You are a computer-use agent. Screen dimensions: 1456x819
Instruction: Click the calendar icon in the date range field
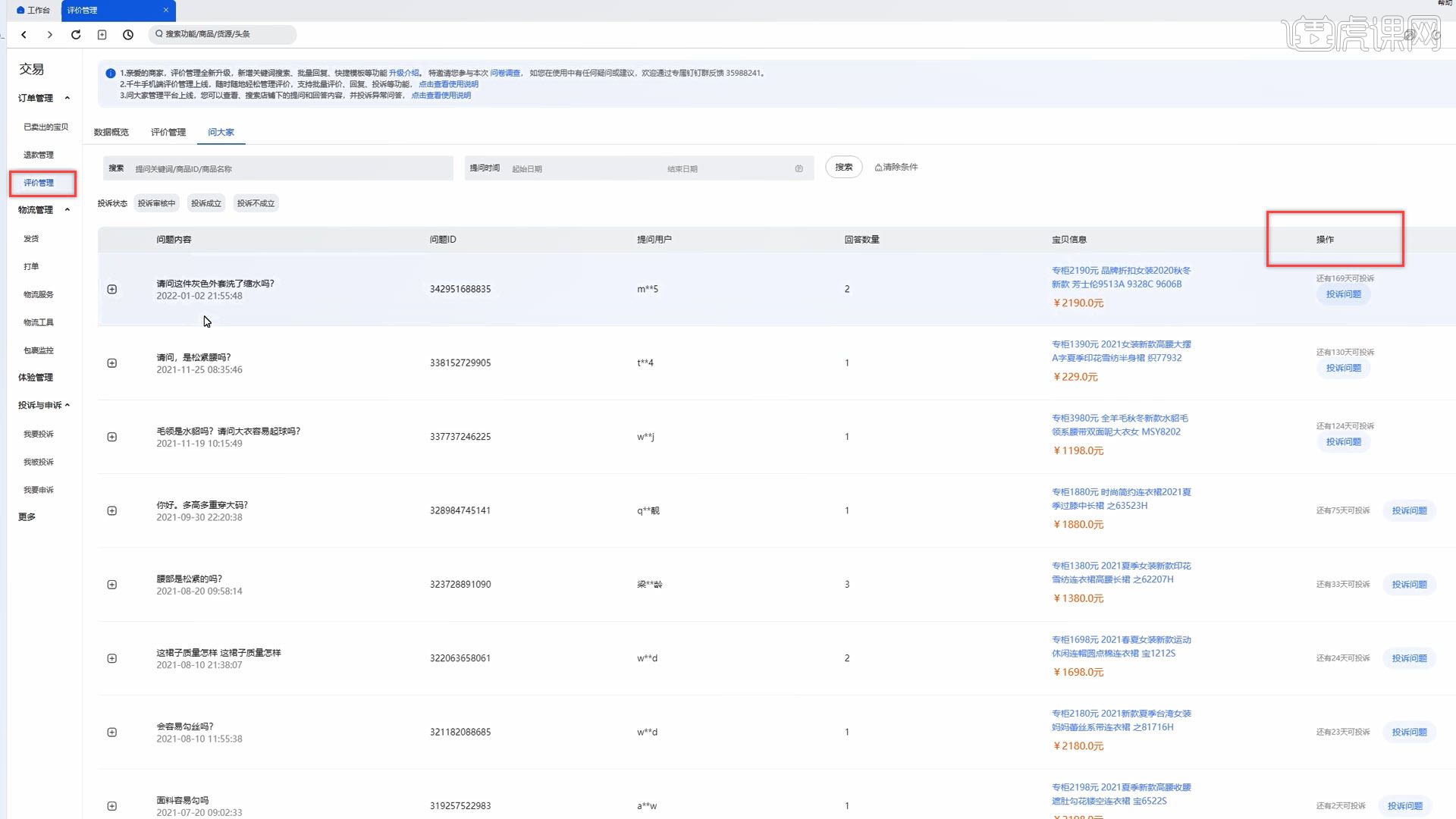799,169
